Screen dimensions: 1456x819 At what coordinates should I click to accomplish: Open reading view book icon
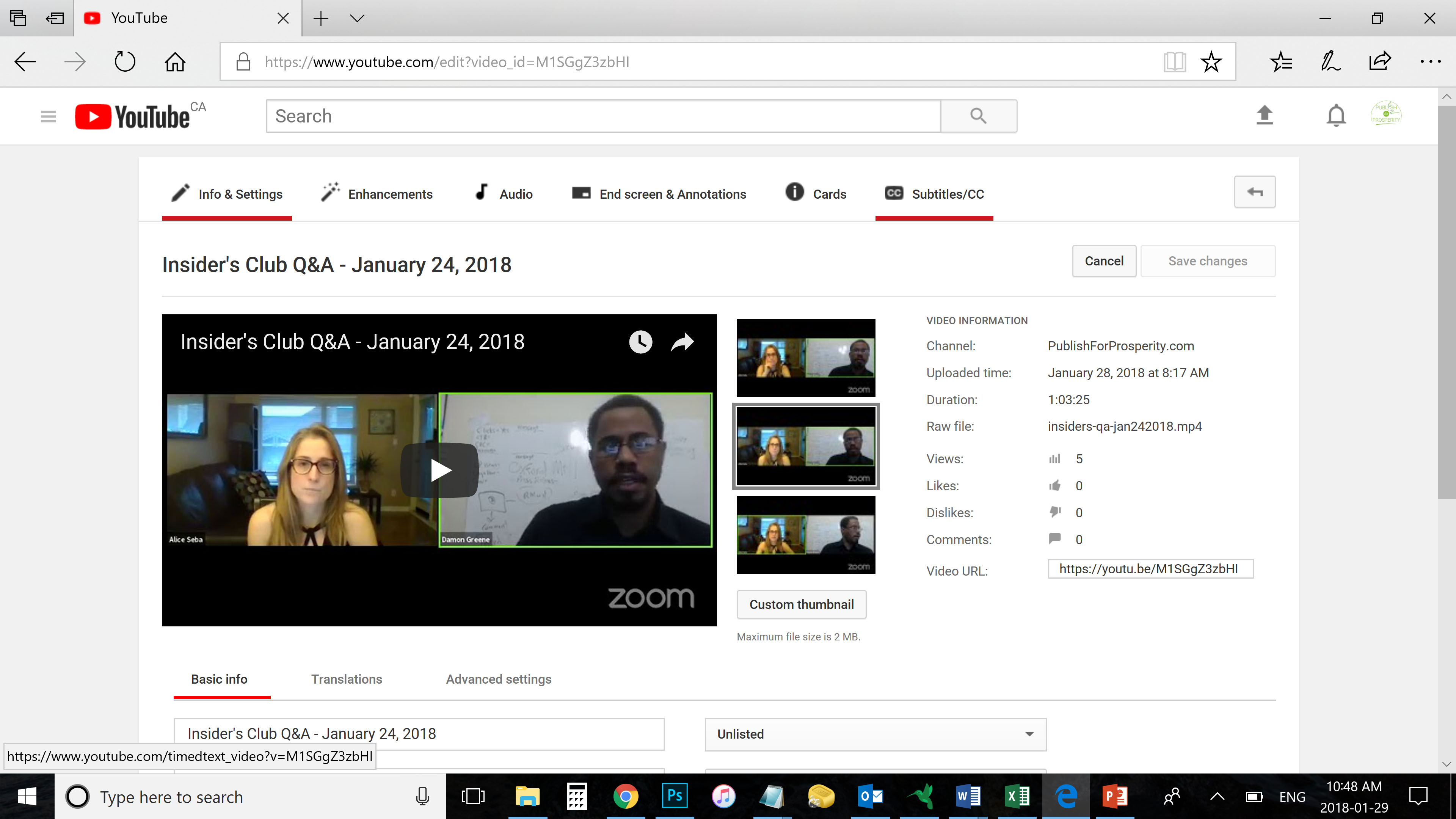[x=1175, y=61]
